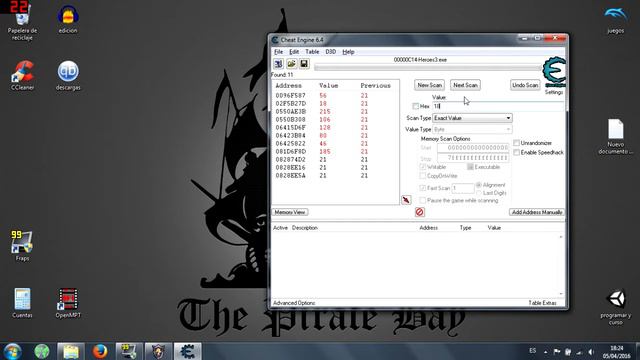Click Add Address Manually button
Viewport: 640px width, 360px height.
537,212
